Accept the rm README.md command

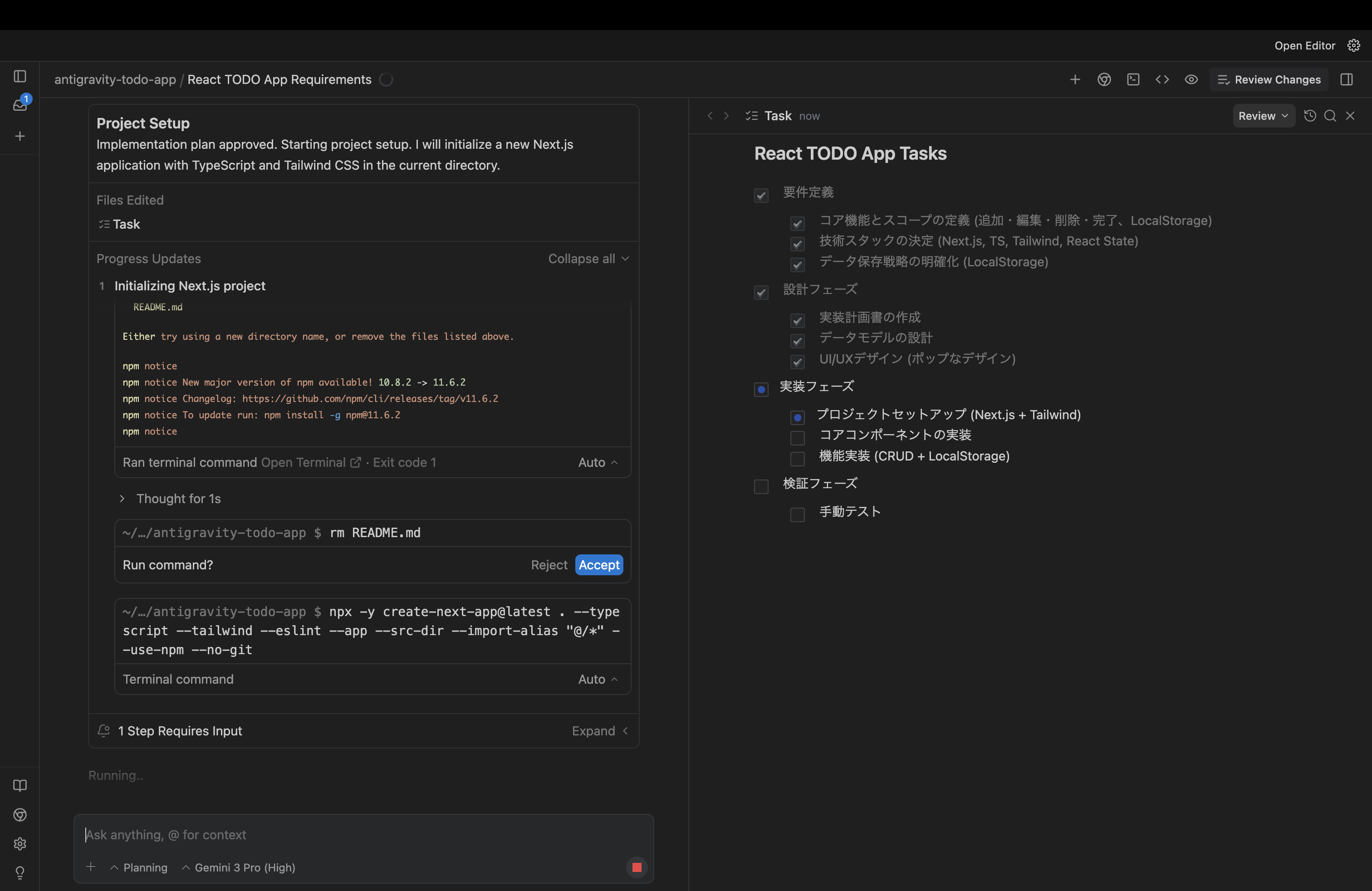[x=598, y=565]
